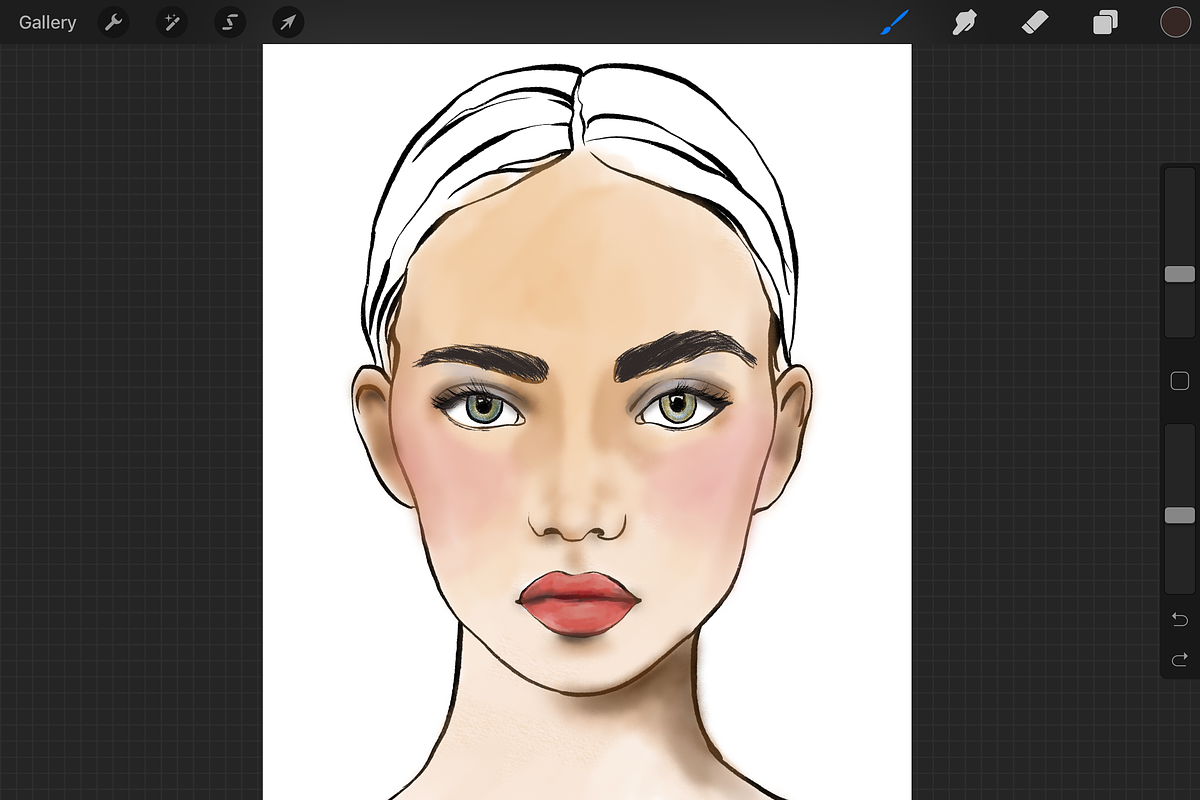
Task: Open the Actions wrench menu
Action: (x=114, y=22)
